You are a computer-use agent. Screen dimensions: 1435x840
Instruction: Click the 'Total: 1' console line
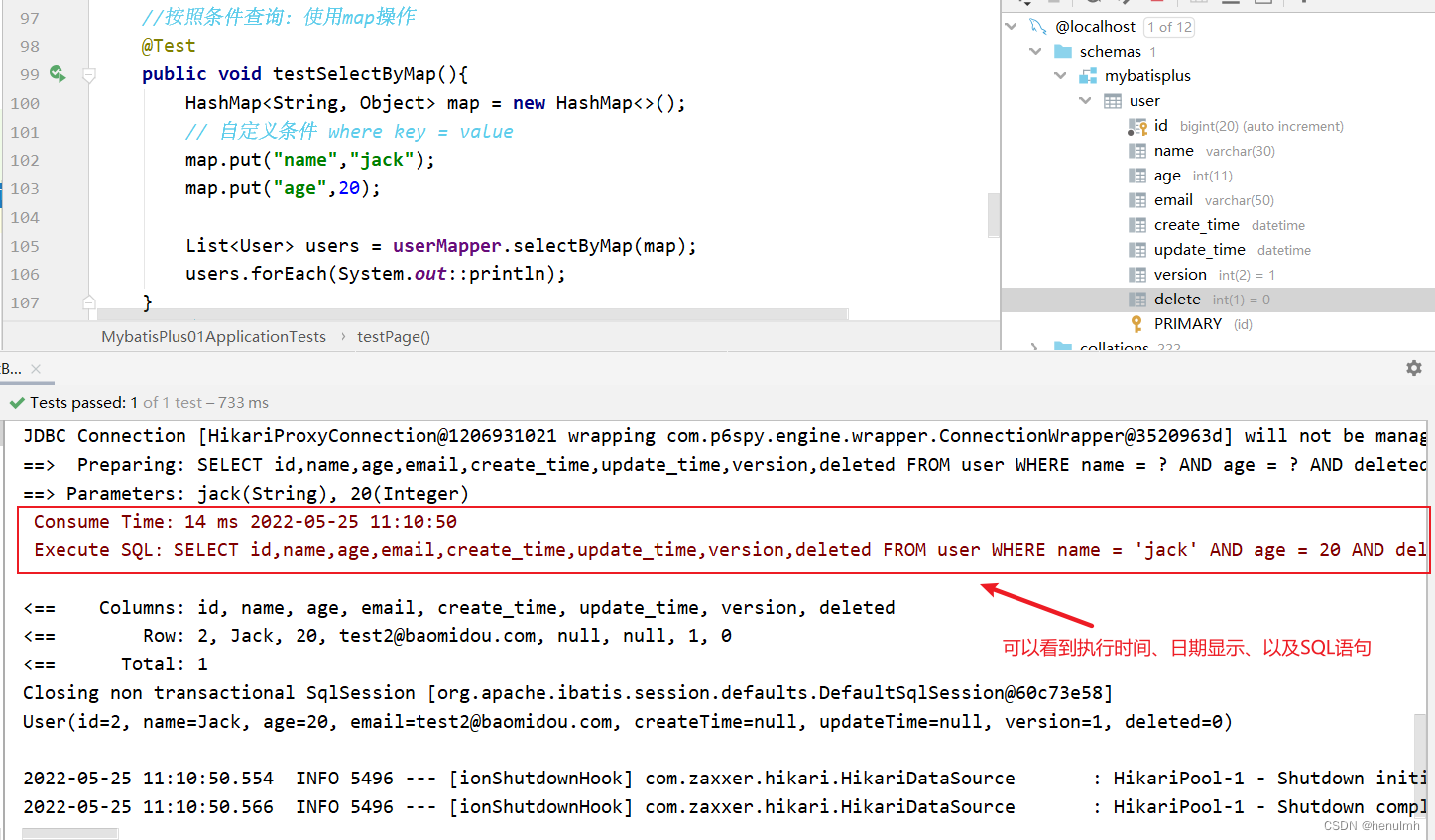pyautogui.click(x=115, y=664)
